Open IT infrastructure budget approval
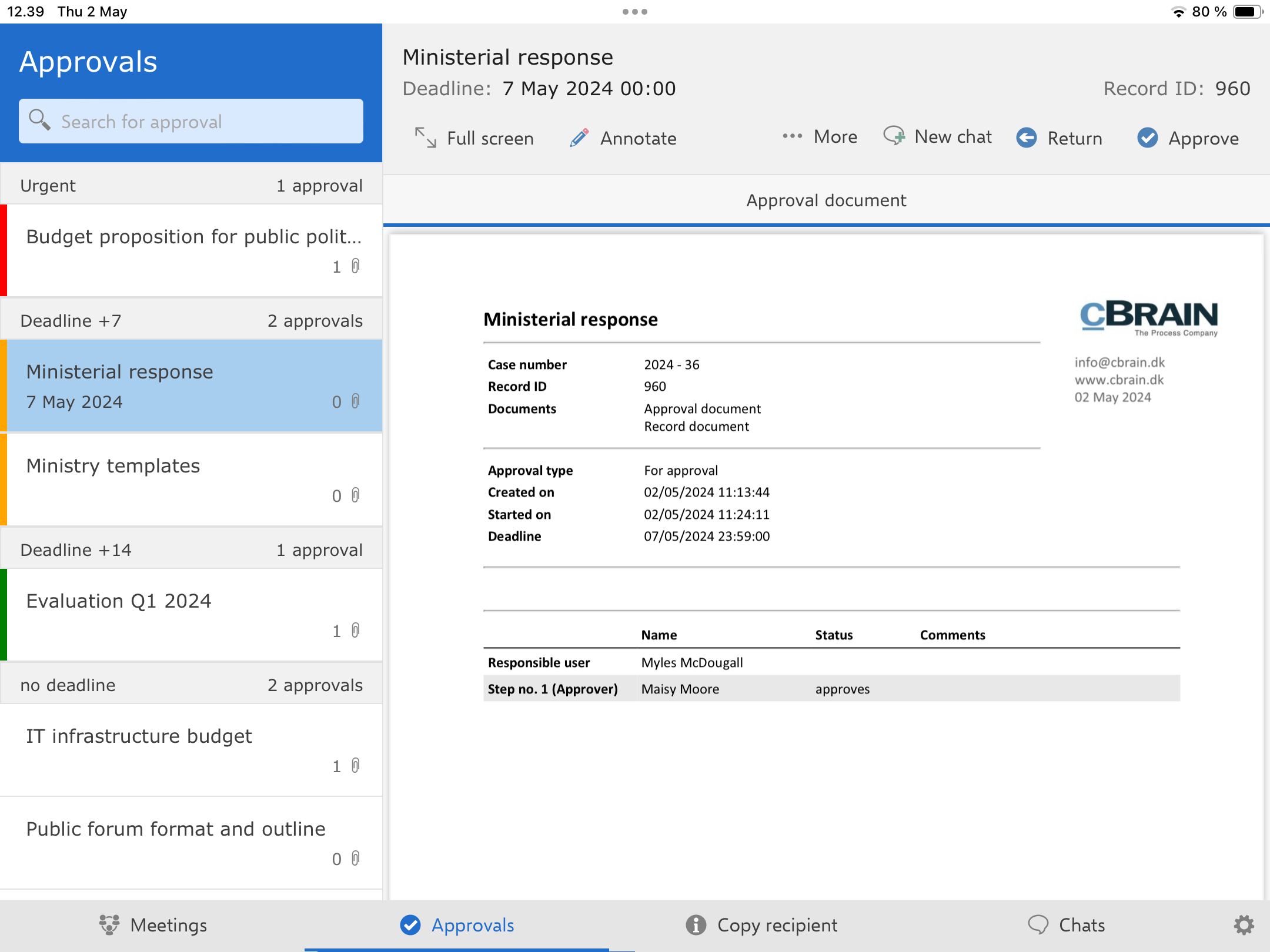 click(191, 749)
